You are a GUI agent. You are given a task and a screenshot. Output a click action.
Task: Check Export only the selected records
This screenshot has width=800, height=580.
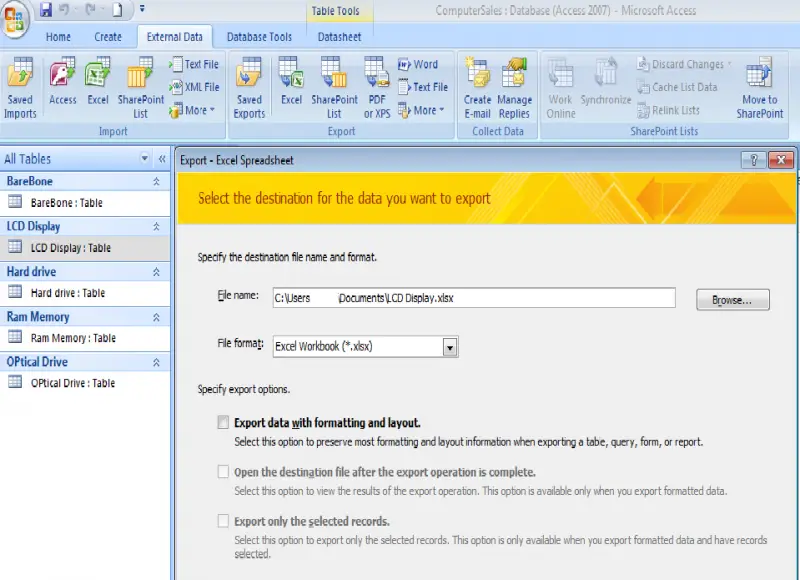point(223,521)
